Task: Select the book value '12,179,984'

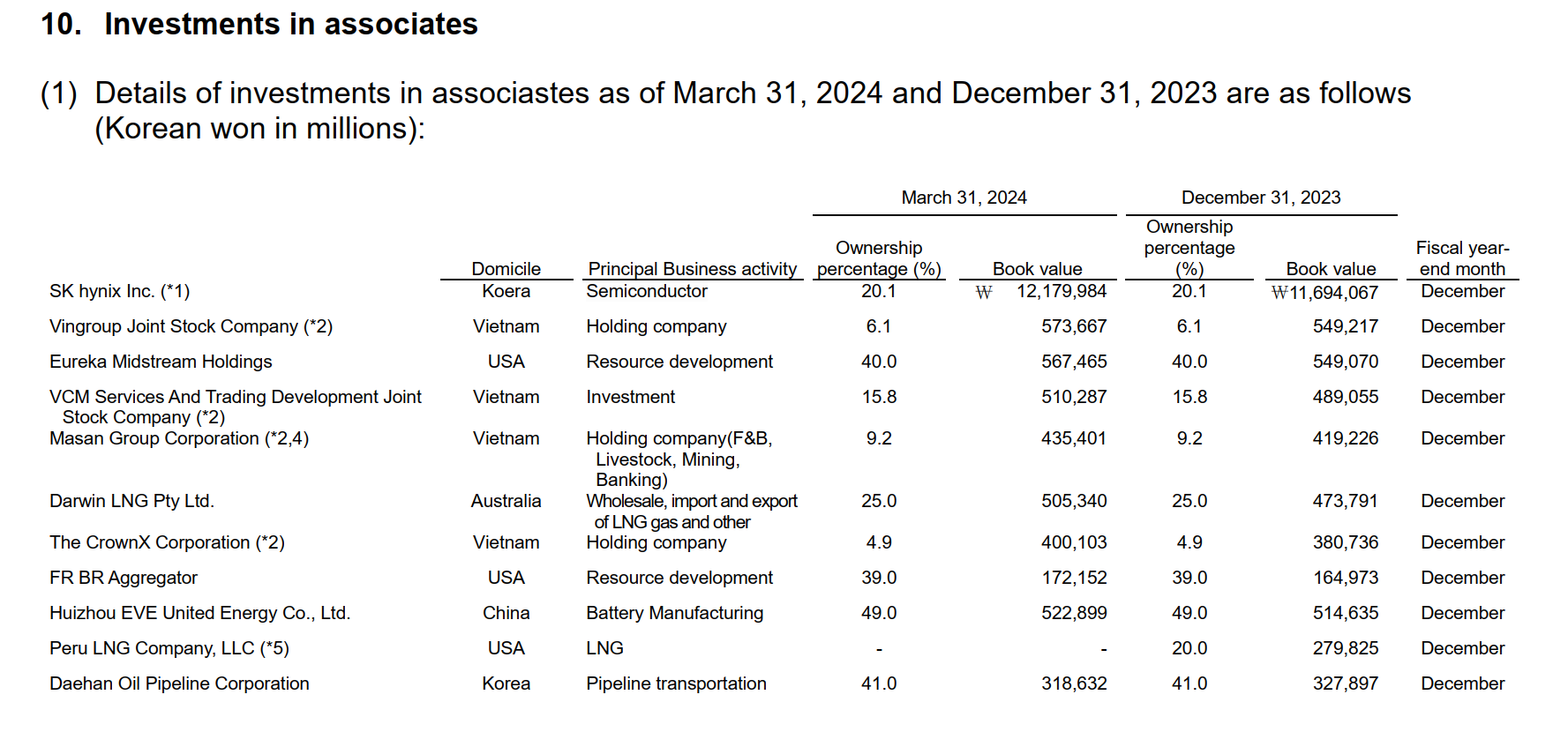Action: [x=1062, y=291]
